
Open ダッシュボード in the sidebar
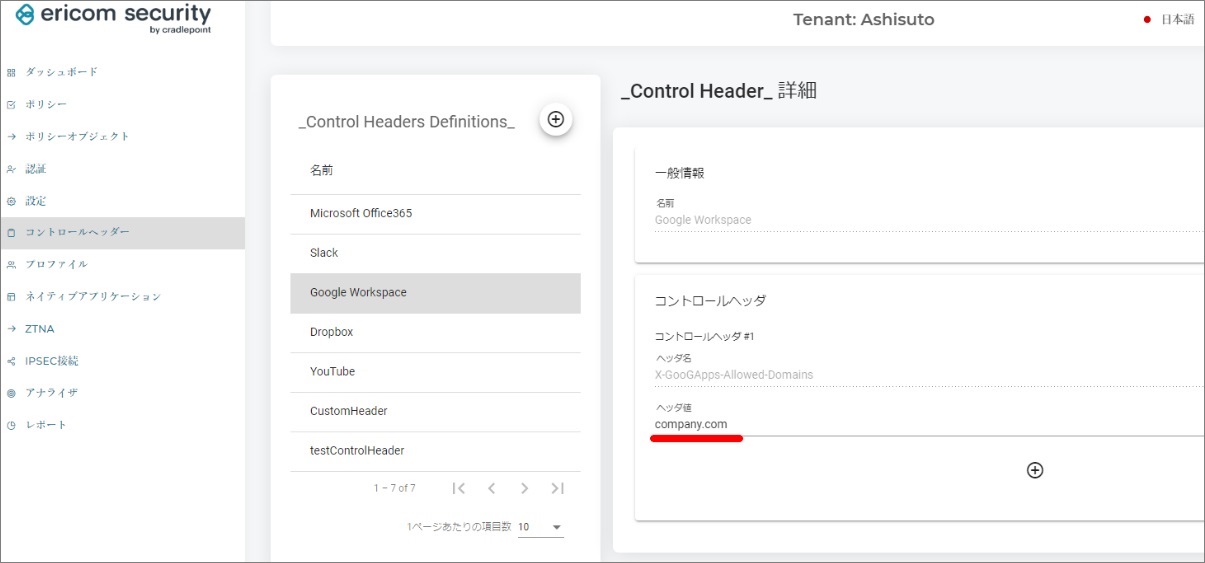(61, 72)
